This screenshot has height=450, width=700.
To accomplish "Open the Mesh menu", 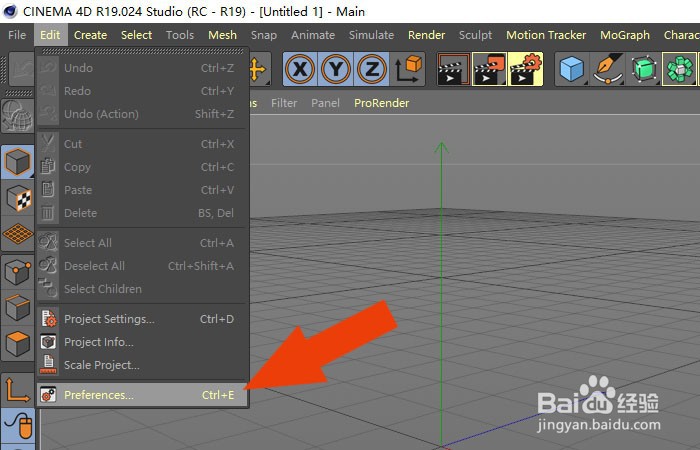I will (x=222, y=35).
